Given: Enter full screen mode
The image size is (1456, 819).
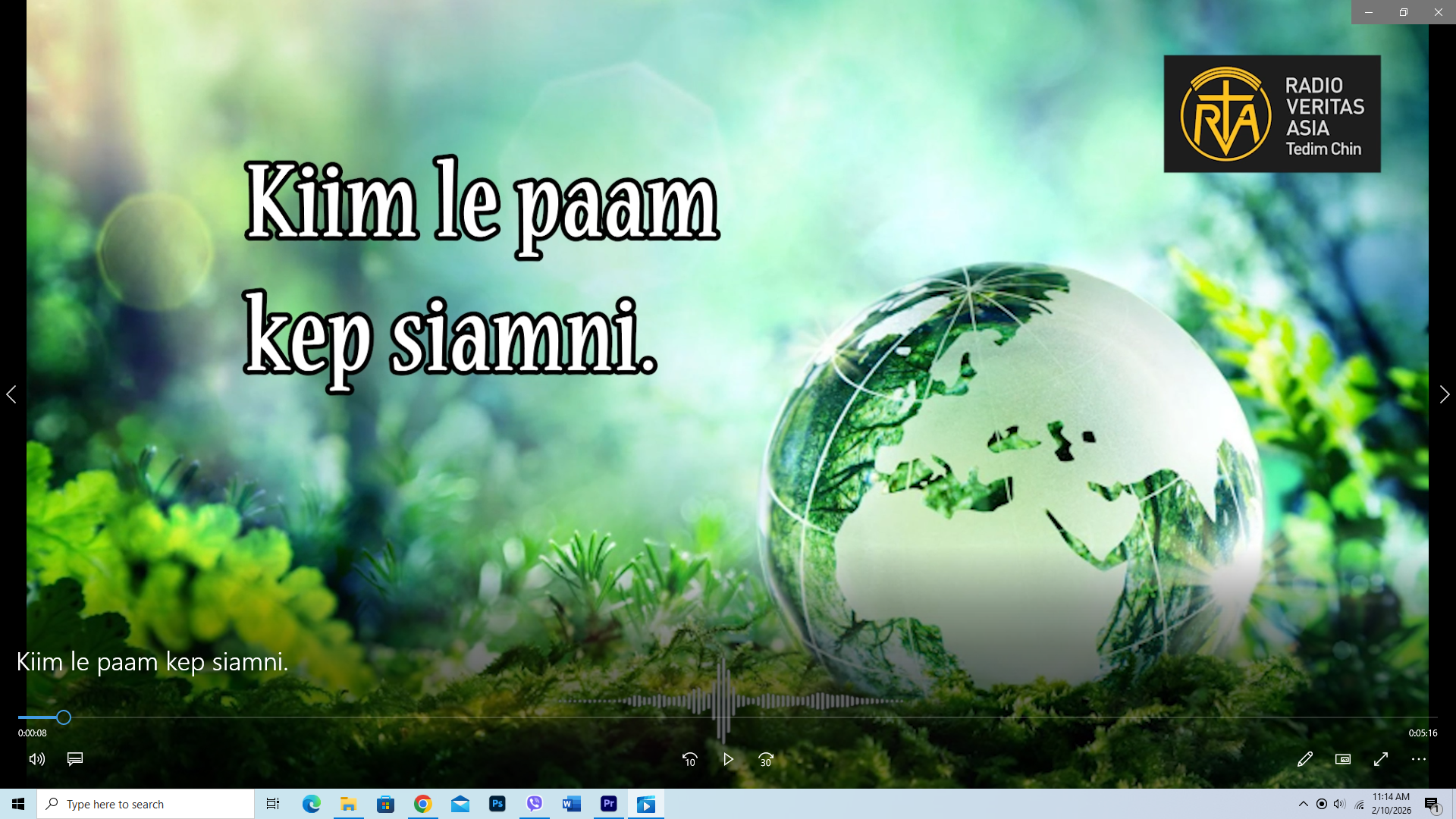Looking at the screenshot, I should [x=1381, y=758].
